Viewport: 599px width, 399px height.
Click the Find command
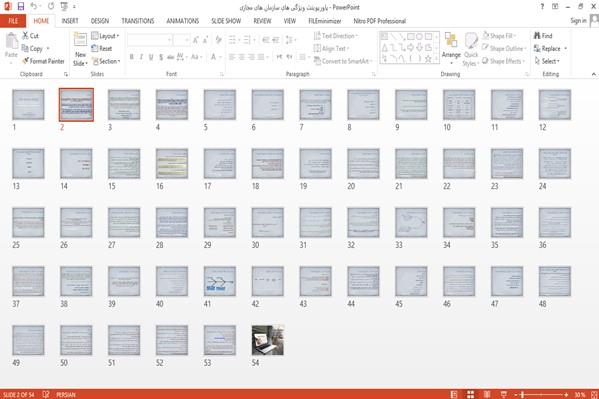(543, 36)
